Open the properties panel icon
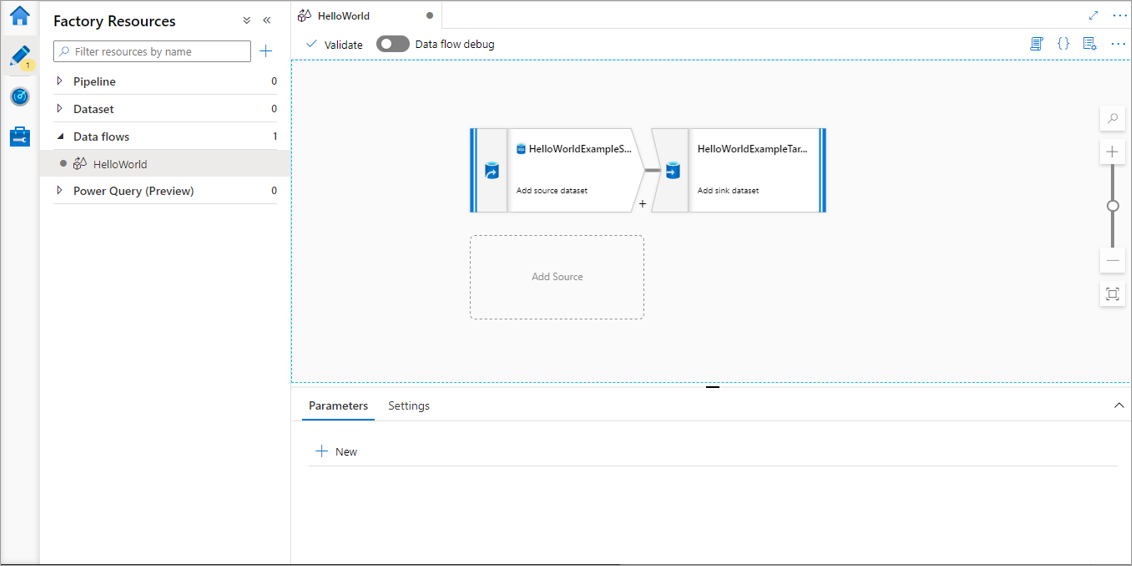Screen dimensions: 1132x566 tap(1089, 44)
